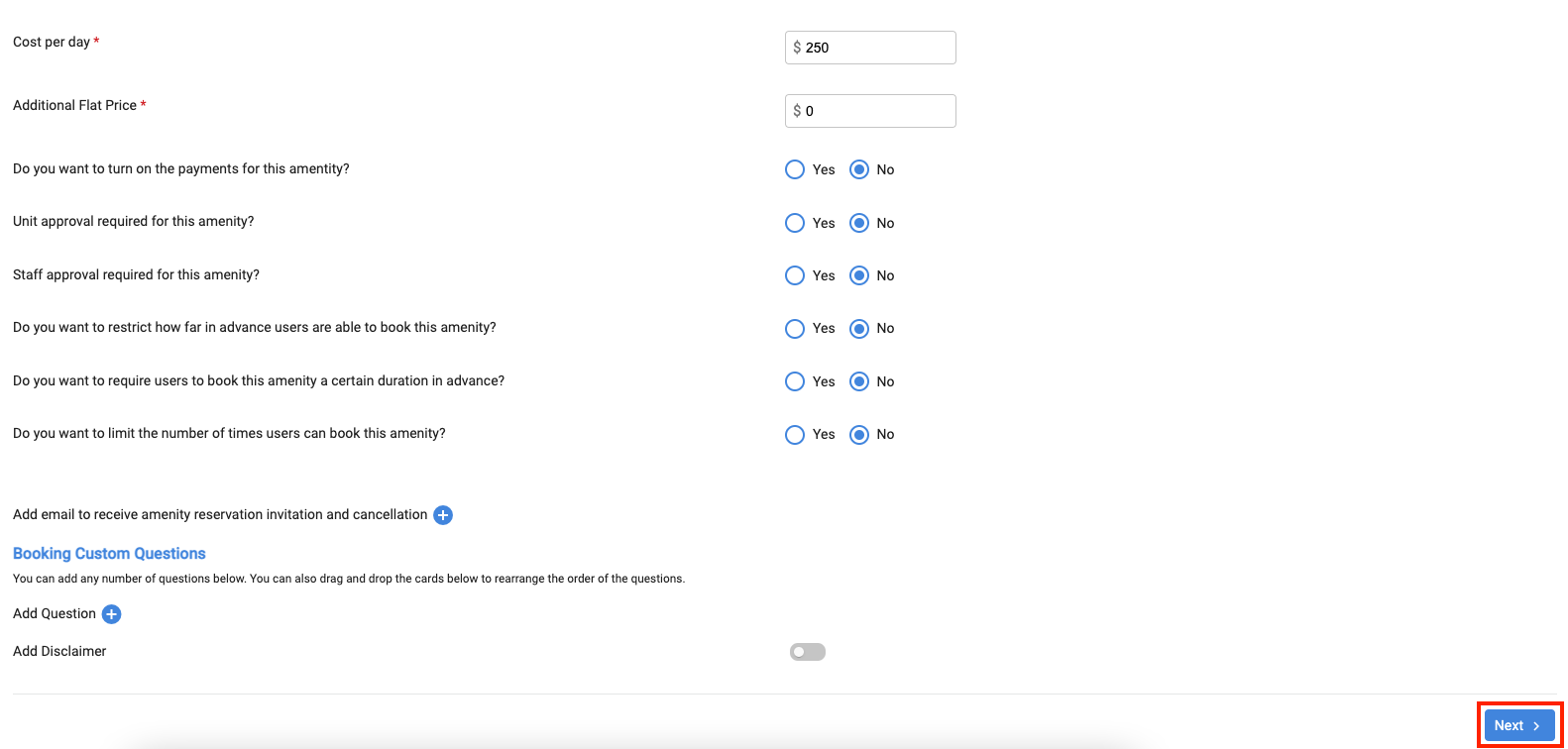
Task: Click the Next button
Action: click(1517, 725)
